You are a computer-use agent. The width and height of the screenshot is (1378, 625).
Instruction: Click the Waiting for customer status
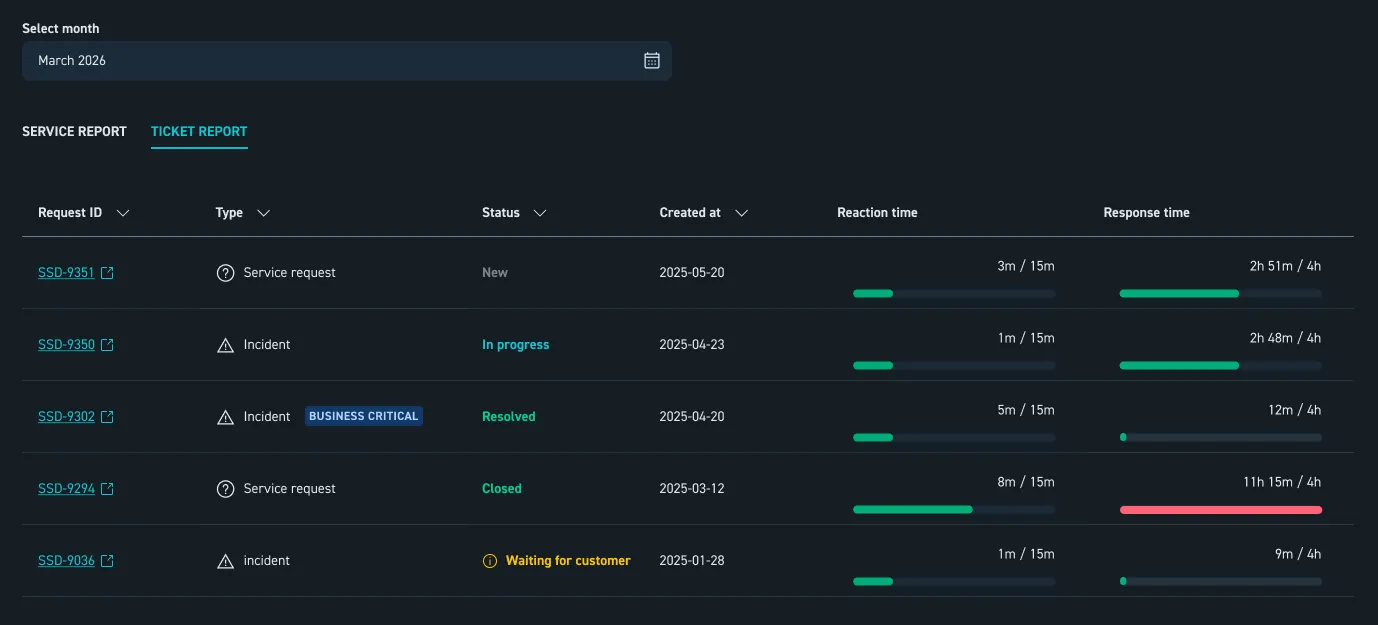click(x=568, y=561)
